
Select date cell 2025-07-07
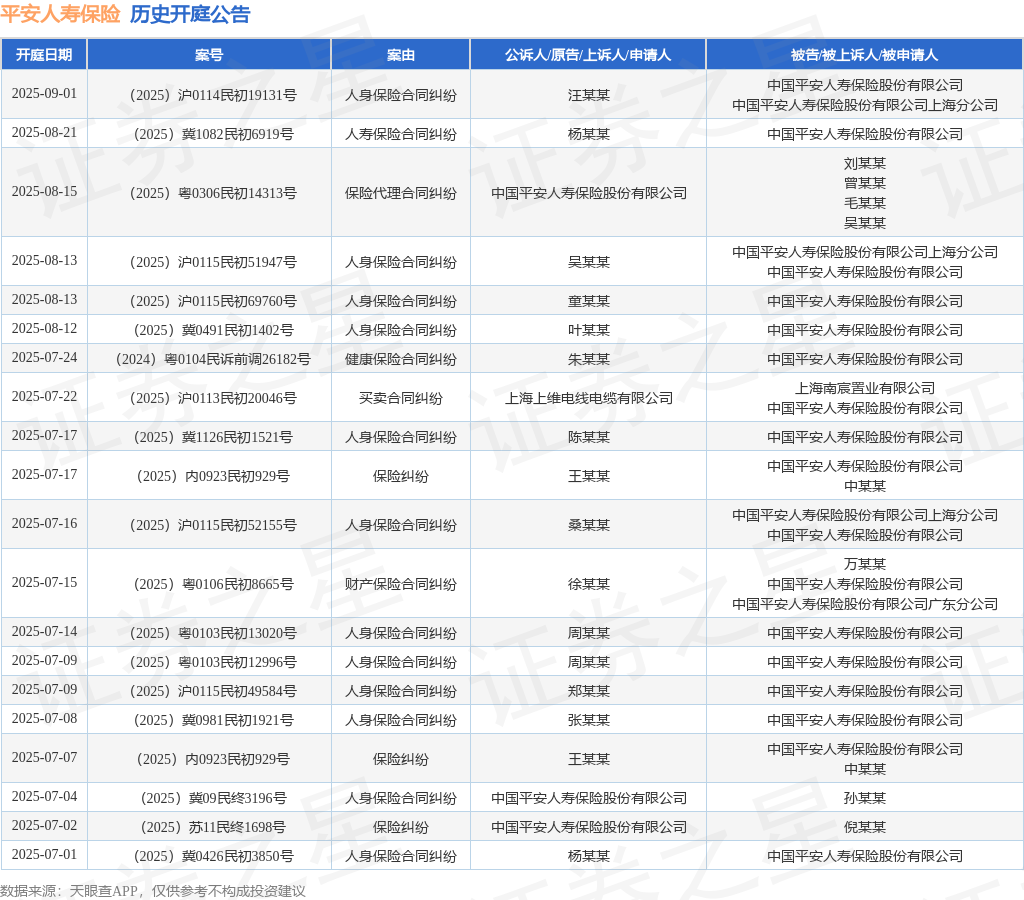tap(44, 758)
